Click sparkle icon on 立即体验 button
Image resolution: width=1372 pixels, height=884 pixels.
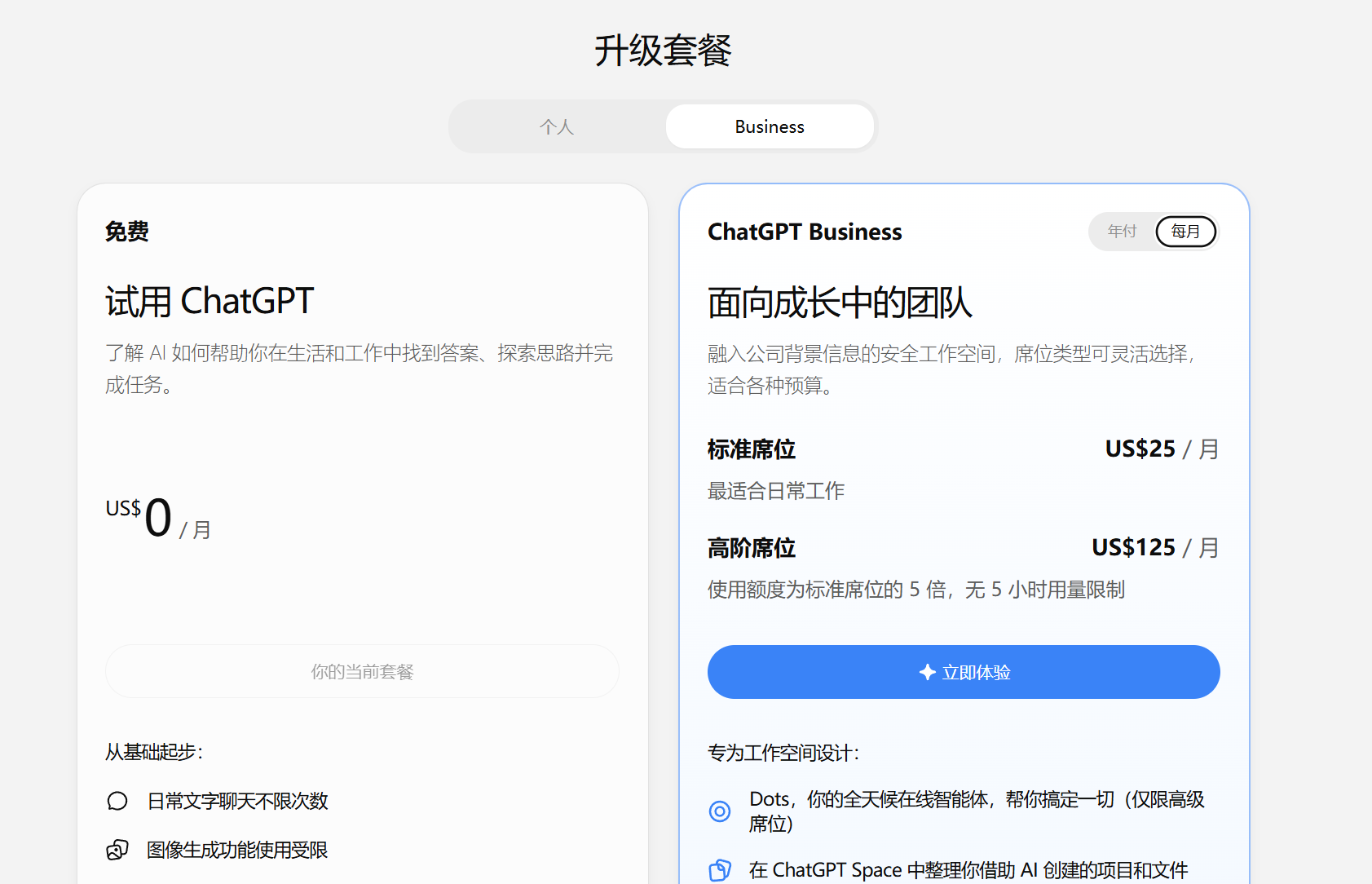[x=927, y=672]
